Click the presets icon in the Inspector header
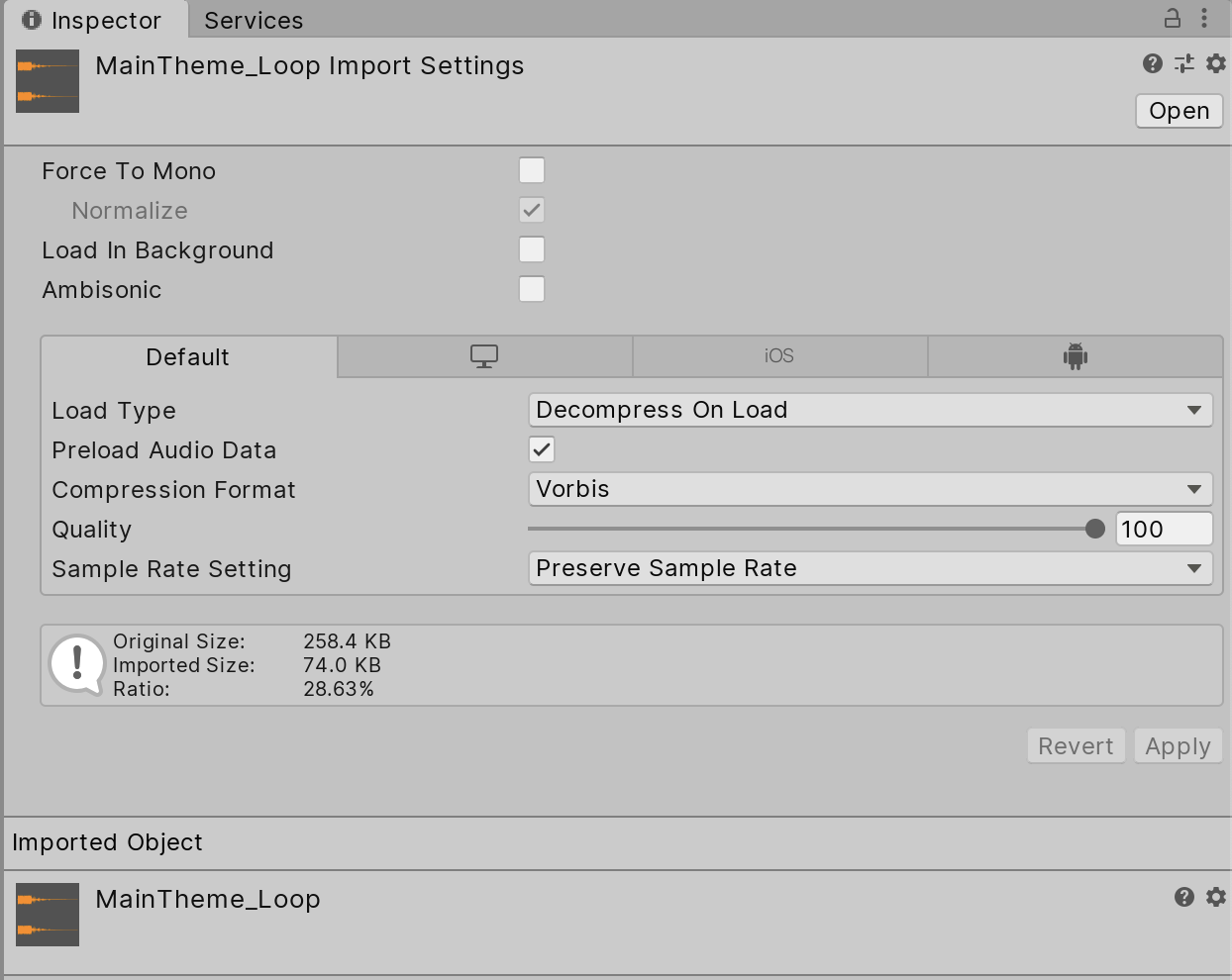This screenshot has width=1232, height=980. [x=1182, y=62]
